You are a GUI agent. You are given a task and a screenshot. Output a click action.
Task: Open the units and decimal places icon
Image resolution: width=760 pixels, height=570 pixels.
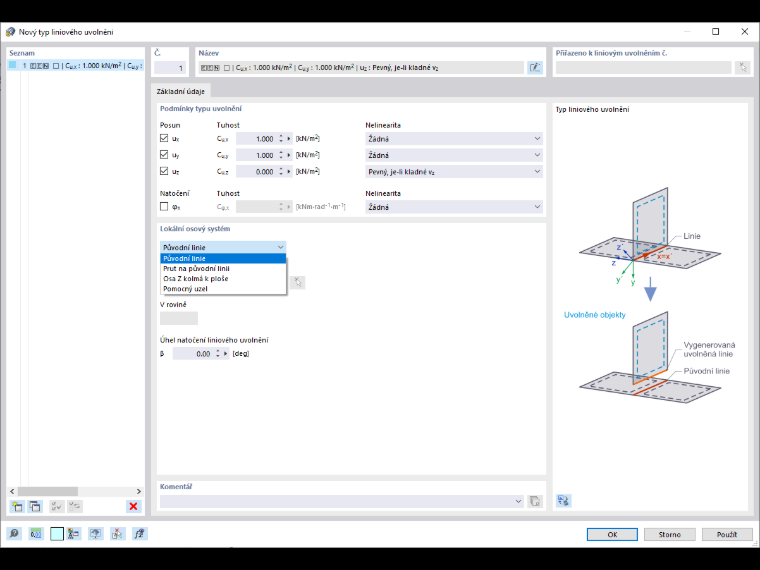click(35, 534)
